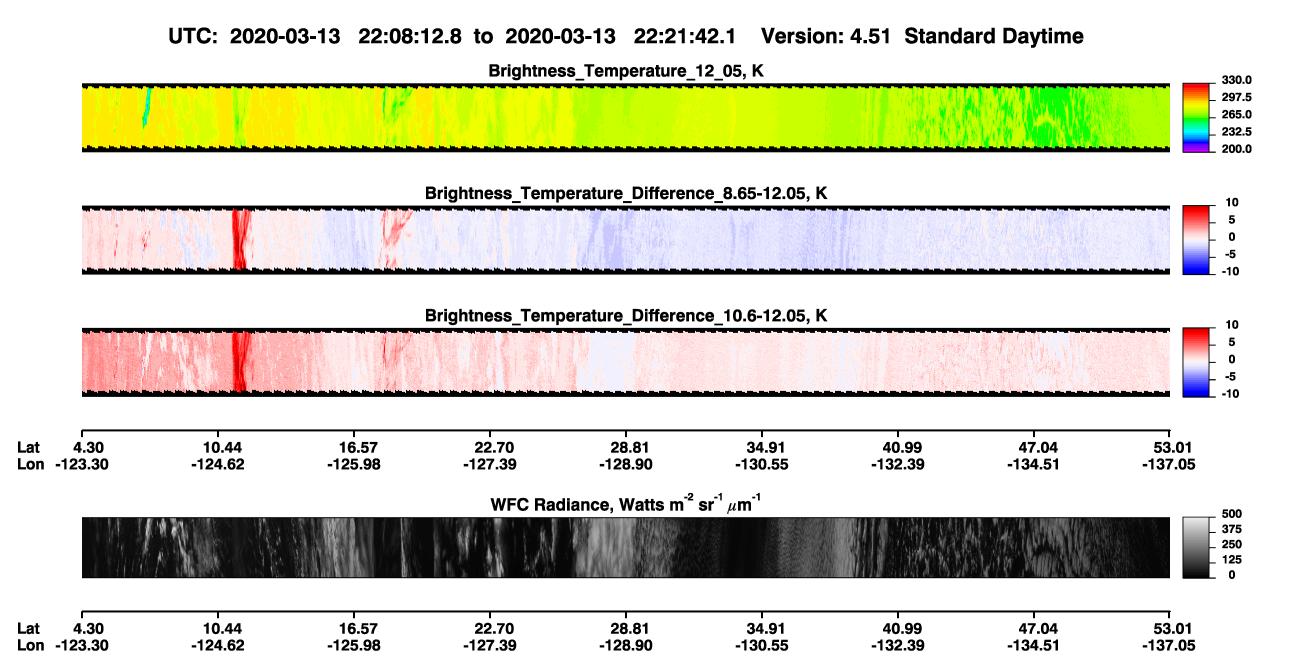Click the 330.0 colorbar tick label

pos(1237,80)
